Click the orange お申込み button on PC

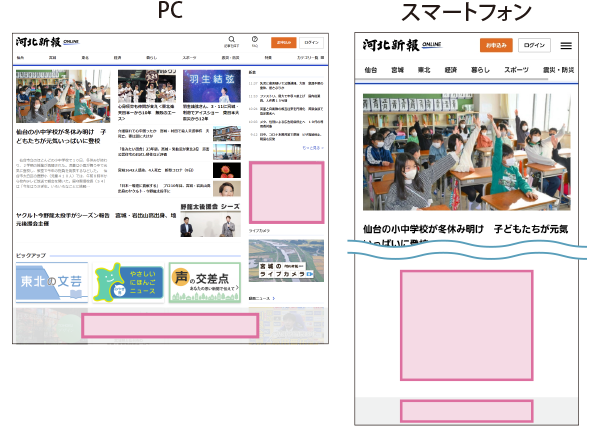coord(284,43)
